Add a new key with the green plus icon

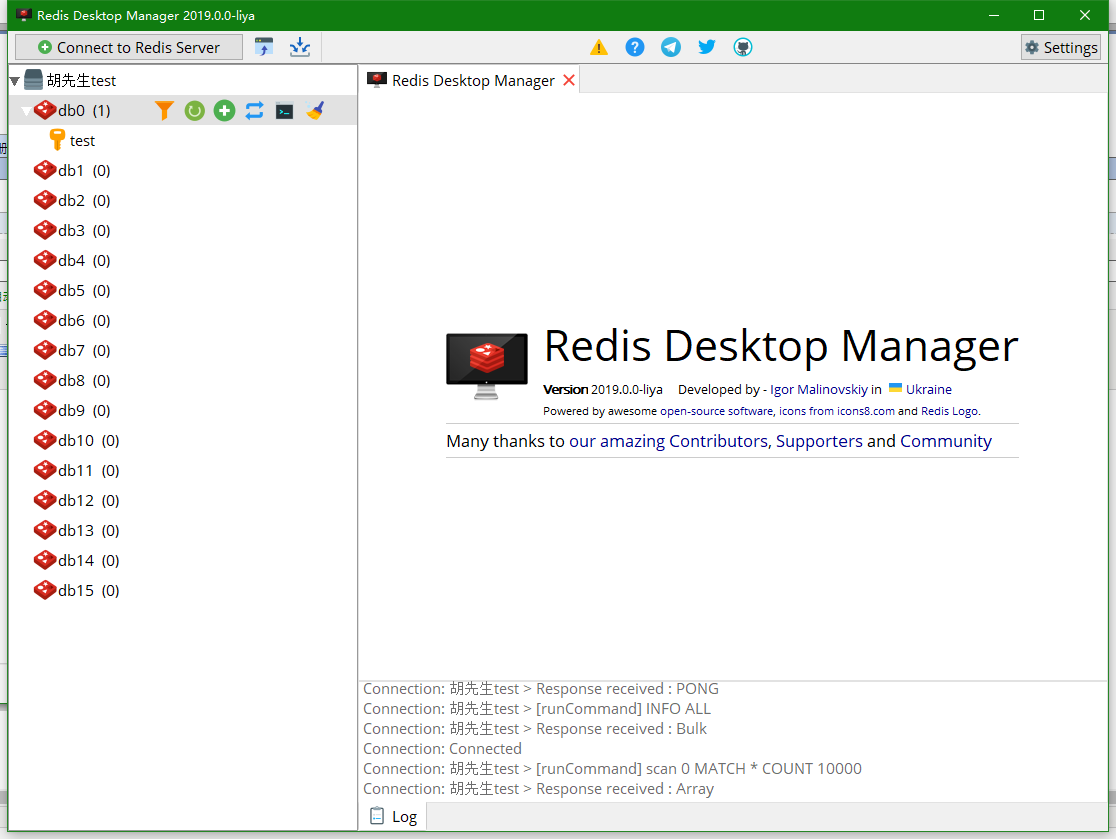coord(224,110)
